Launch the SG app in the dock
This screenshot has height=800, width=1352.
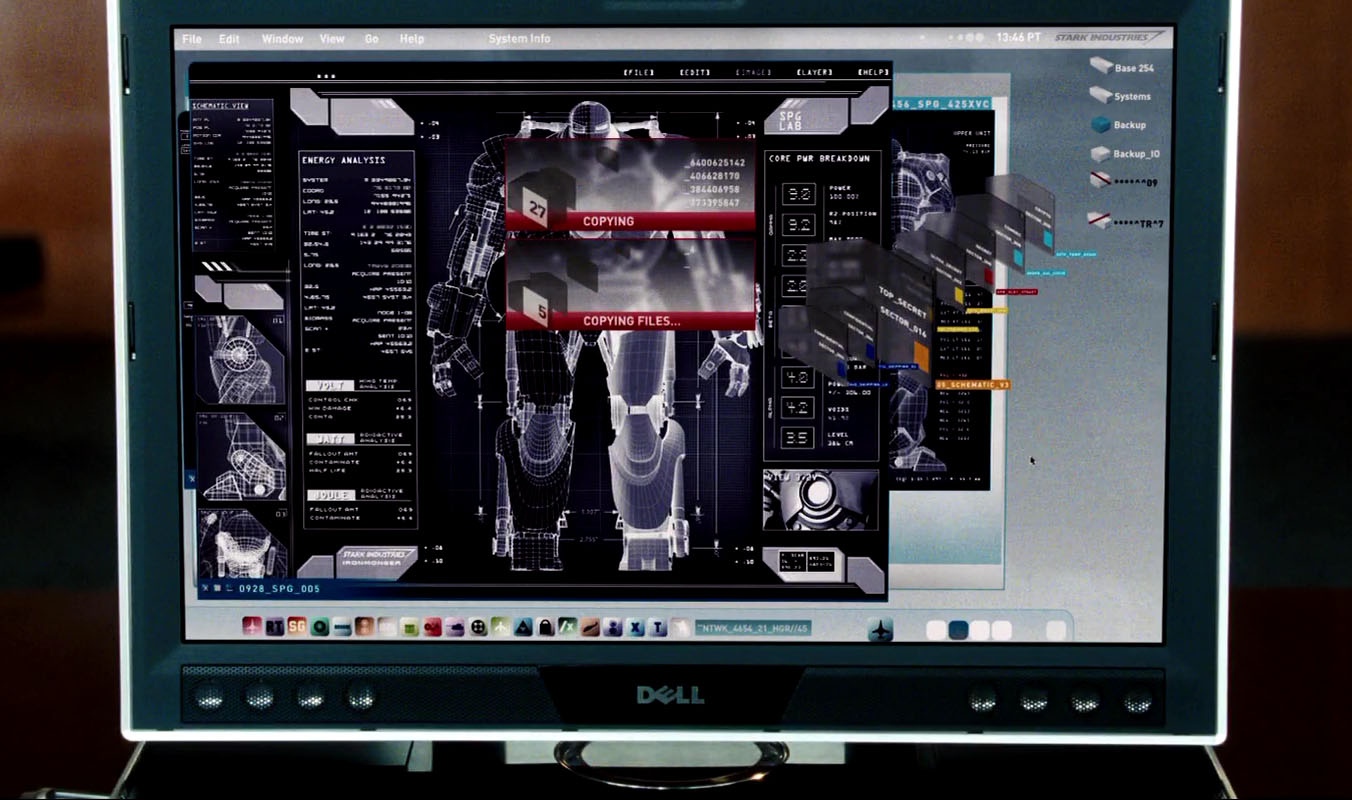296,627
